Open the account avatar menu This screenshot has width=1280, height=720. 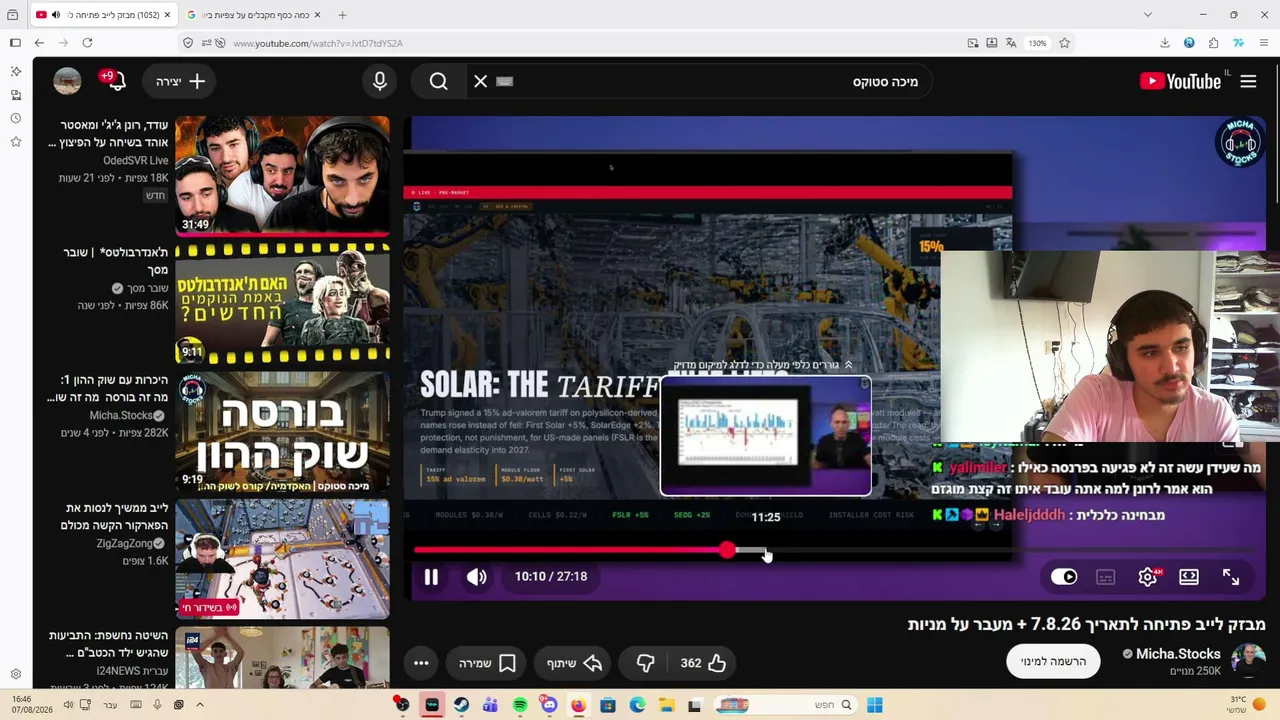(67, 81)
